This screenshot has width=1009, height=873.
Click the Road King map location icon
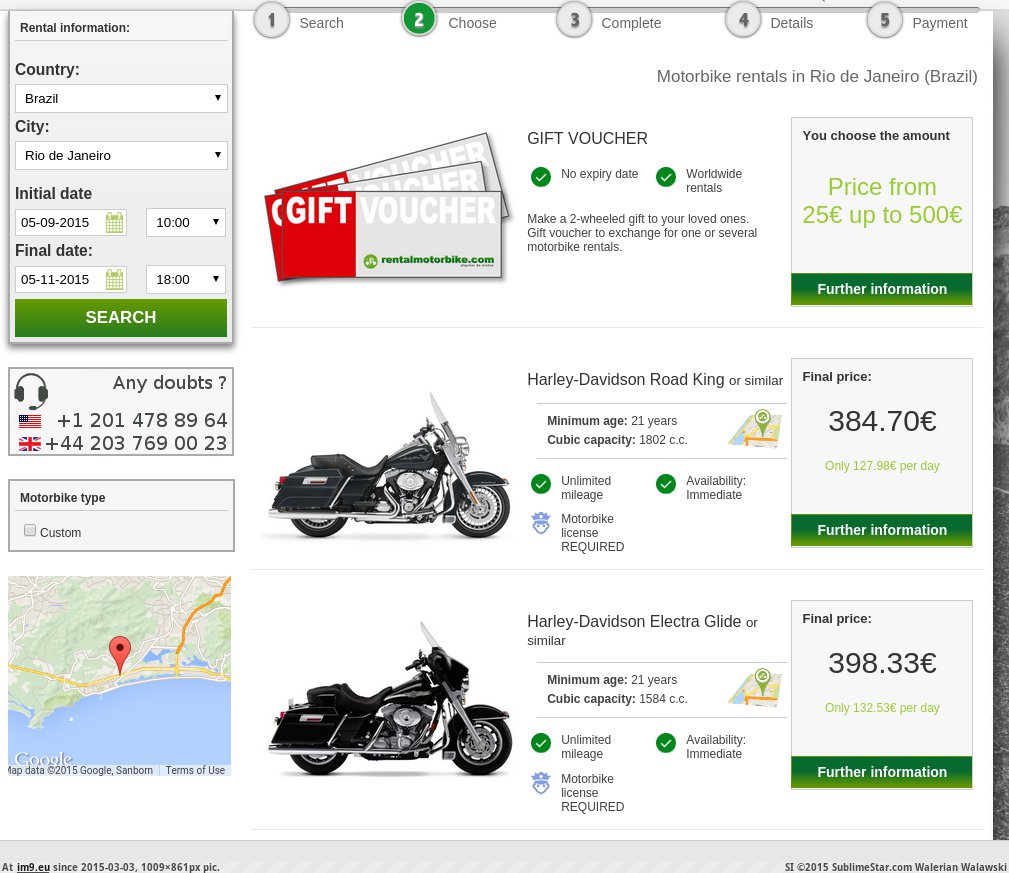click(x=754, y=428)
